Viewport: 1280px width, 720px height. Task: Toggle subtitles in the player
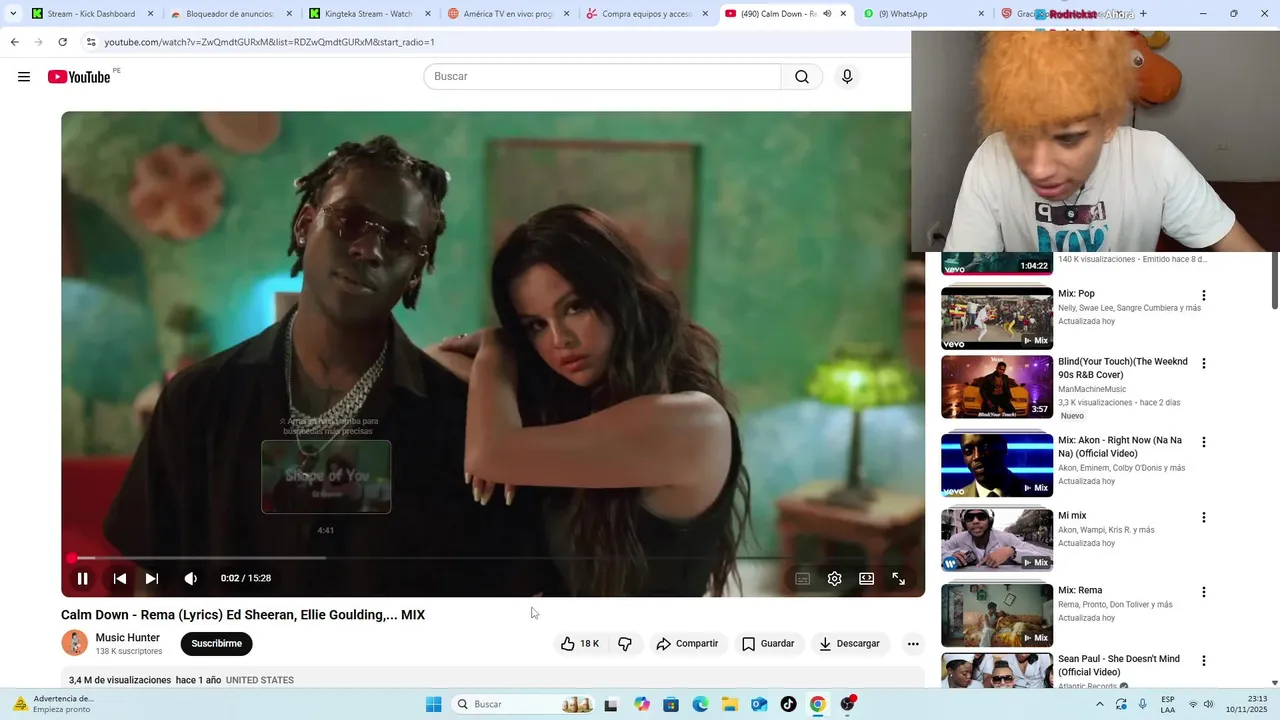click(x=802, y=578)
